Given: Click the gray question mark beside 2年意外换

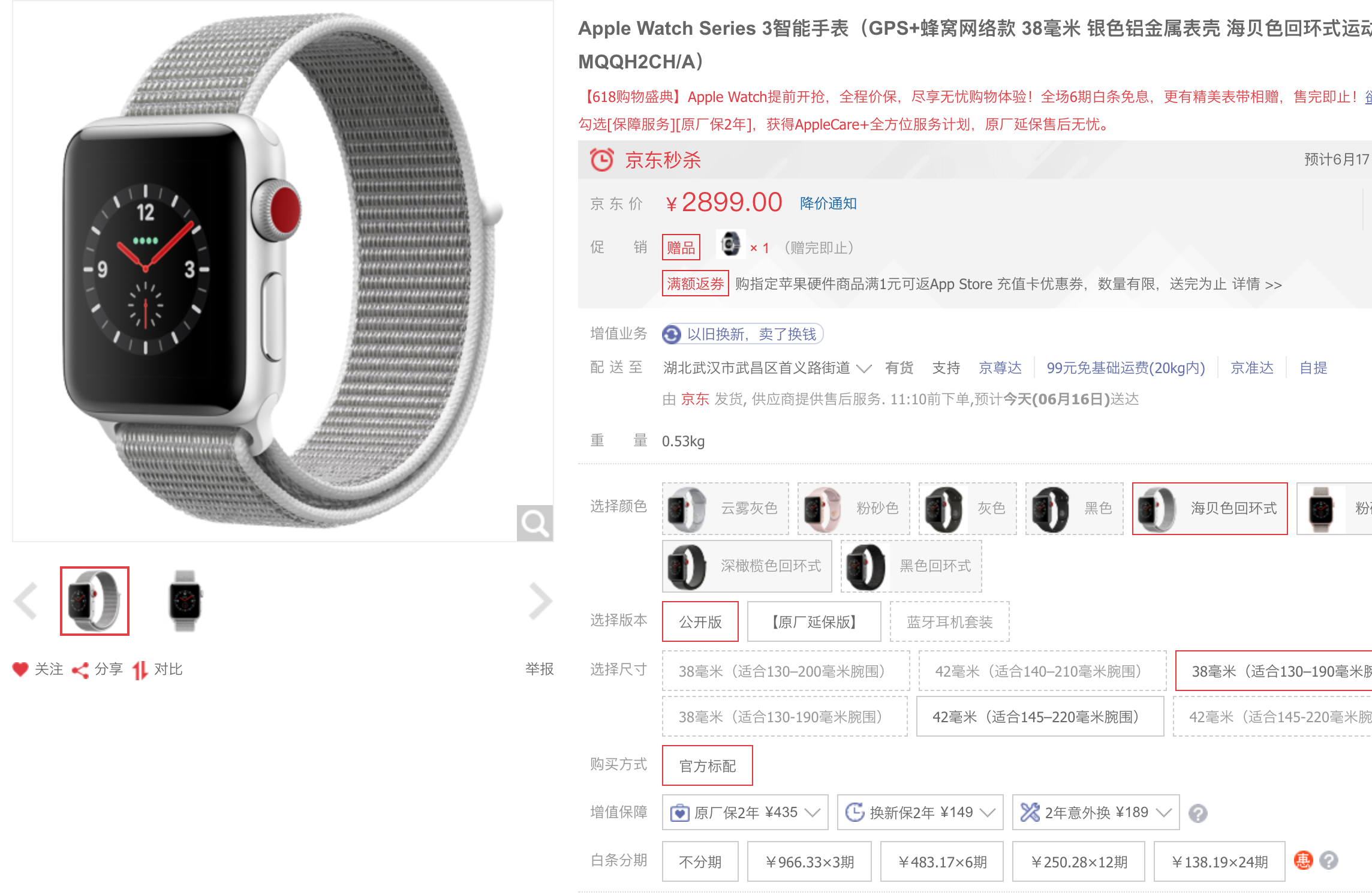Looking at the screenshot, I should pos(1198,813).
